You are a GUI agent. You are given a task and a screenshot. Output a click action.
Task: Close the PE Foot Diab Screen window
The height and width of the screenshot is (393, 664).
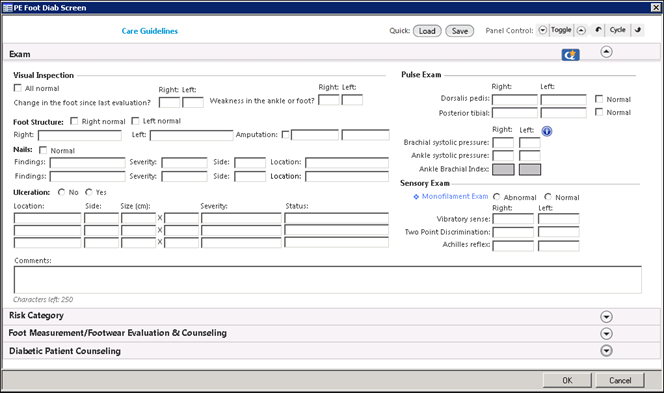tap(655, 7)
